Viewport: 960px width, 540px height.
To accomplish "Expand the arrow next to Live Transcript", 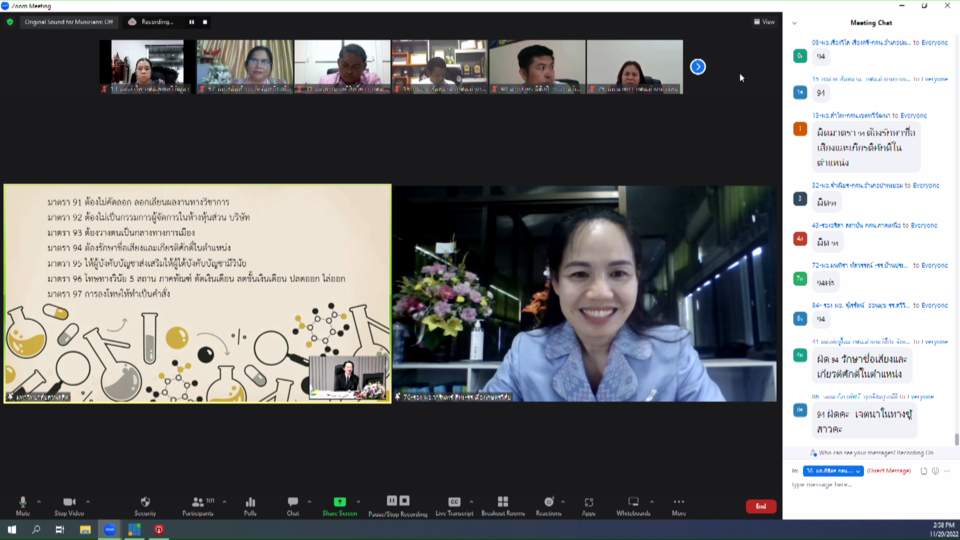I will tap(471, 502).
